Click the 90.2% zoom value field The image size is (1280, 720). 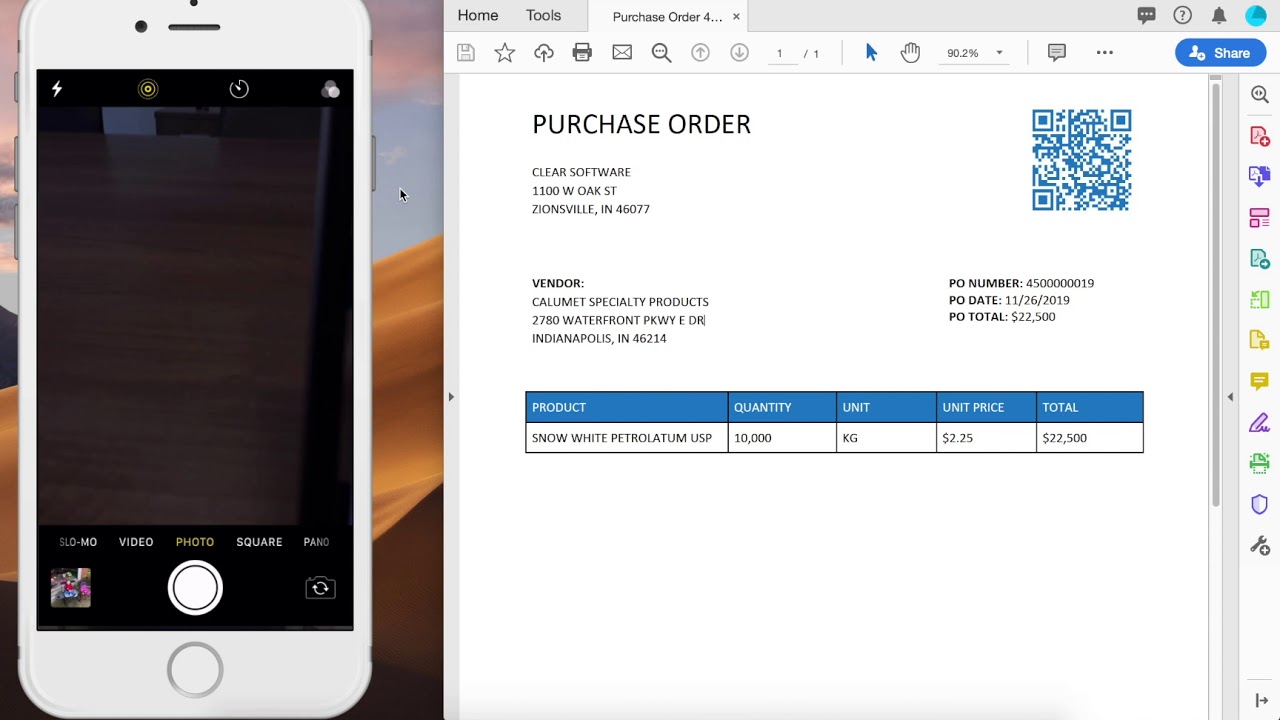pos(963,53)
